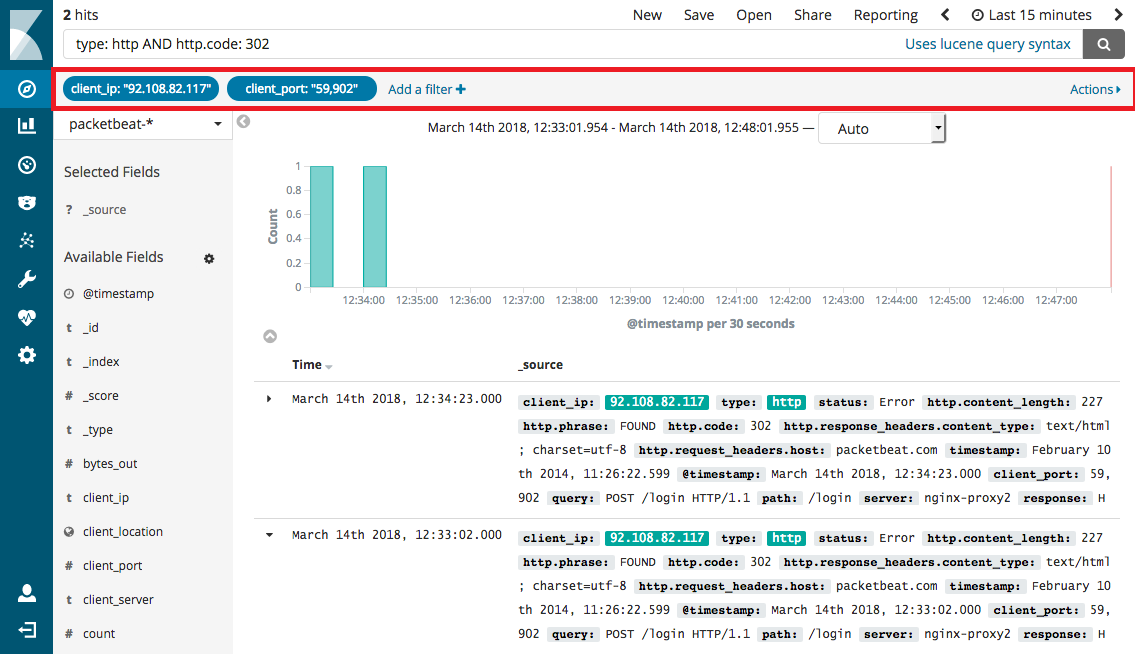Viewport: 1135px width, 654px height.
Task: Click Open in the top menu
Action: click(x=754, y=14)
